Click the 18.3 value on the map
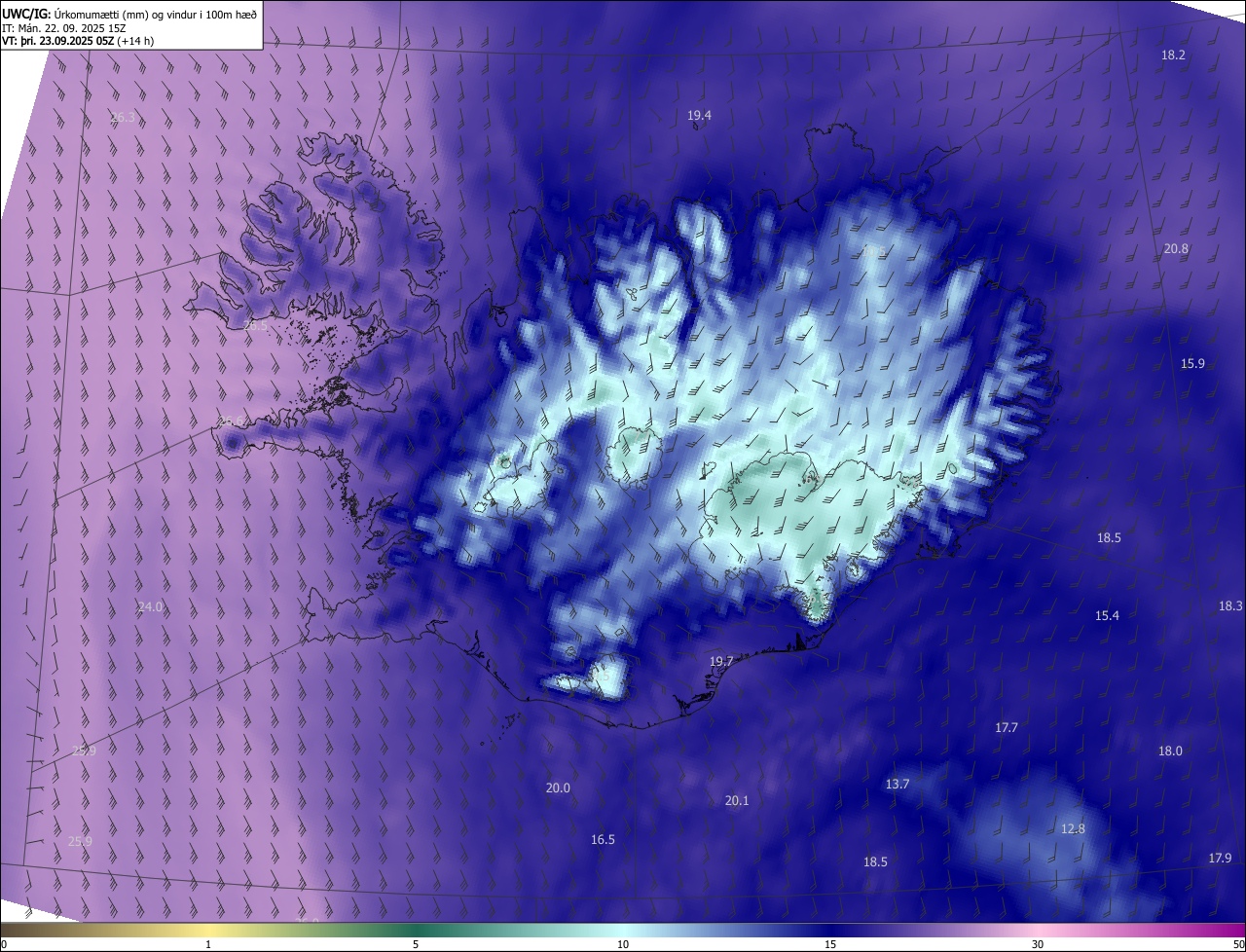This screenshot has height=952, width=1246. (x=1230, y=605)
